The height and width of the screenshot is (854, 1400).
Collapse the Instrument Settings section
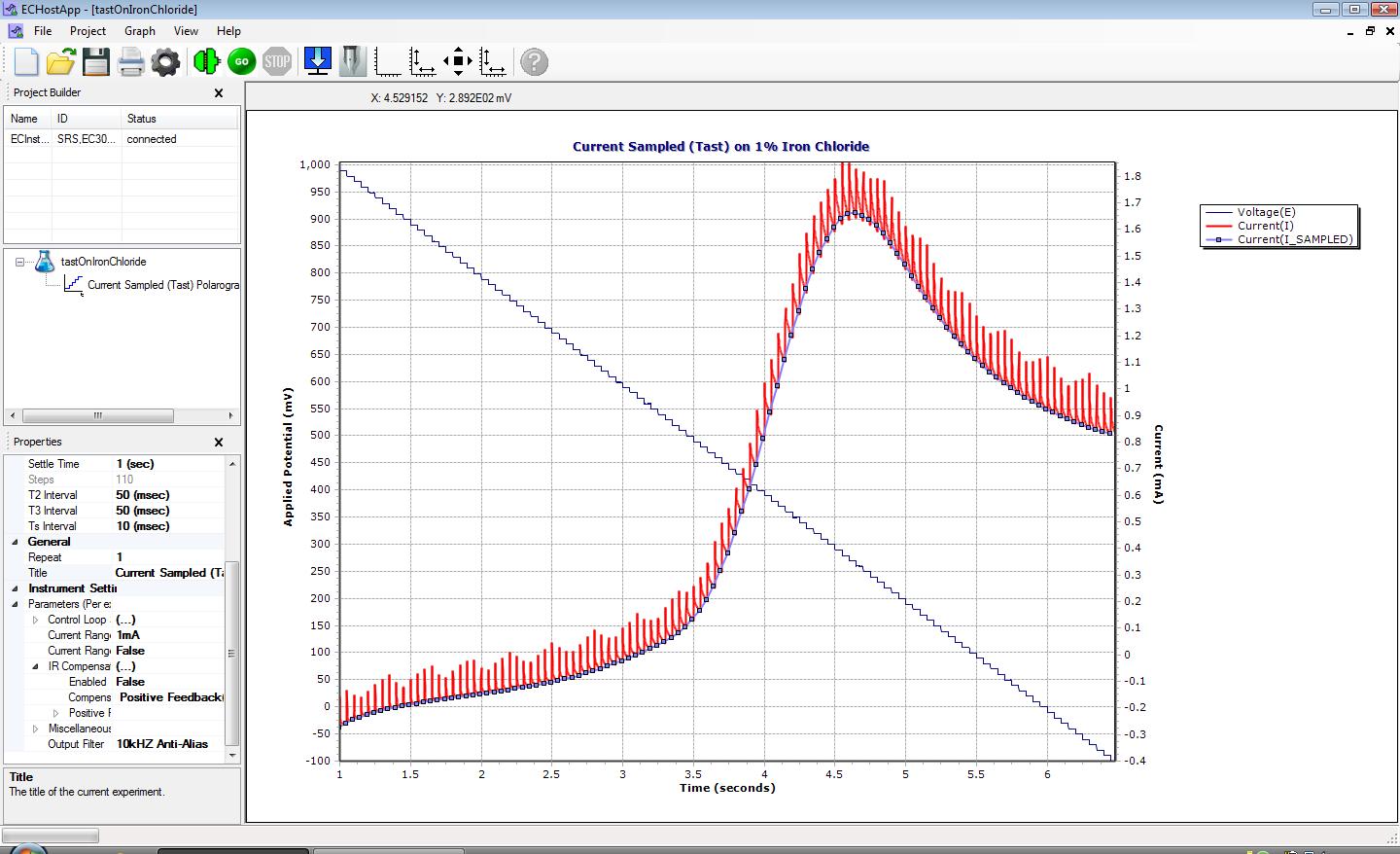(x=15, y=588)
